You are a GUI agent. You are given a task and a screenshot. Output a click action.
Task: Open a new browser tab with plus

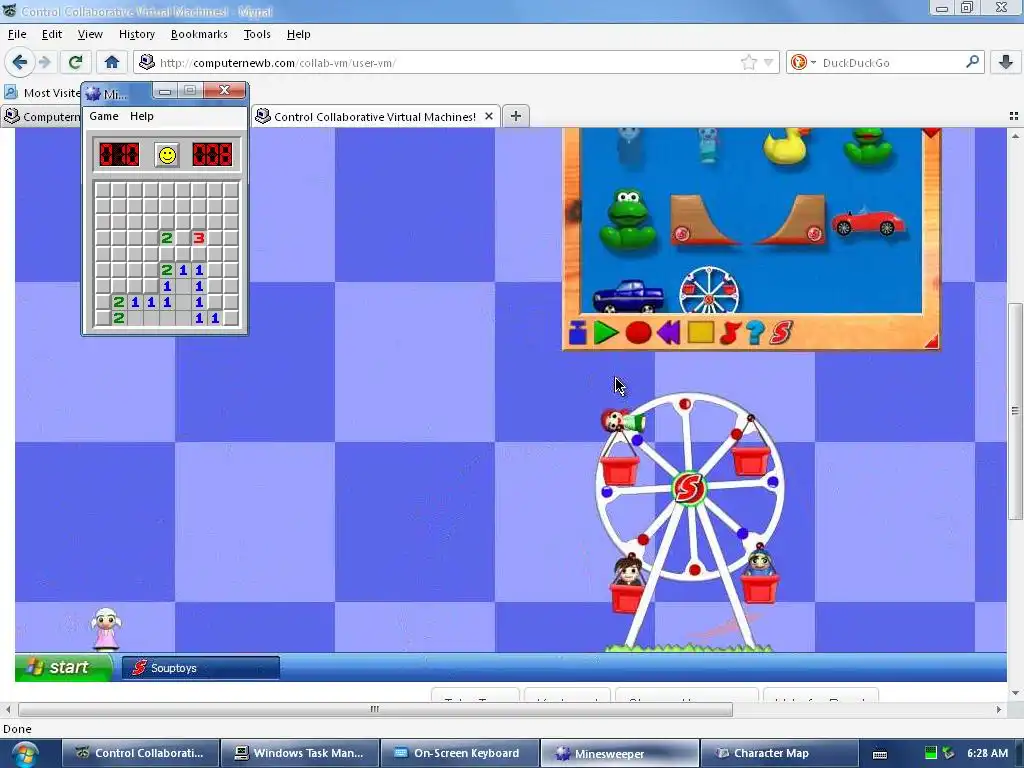tap(515, 116)
